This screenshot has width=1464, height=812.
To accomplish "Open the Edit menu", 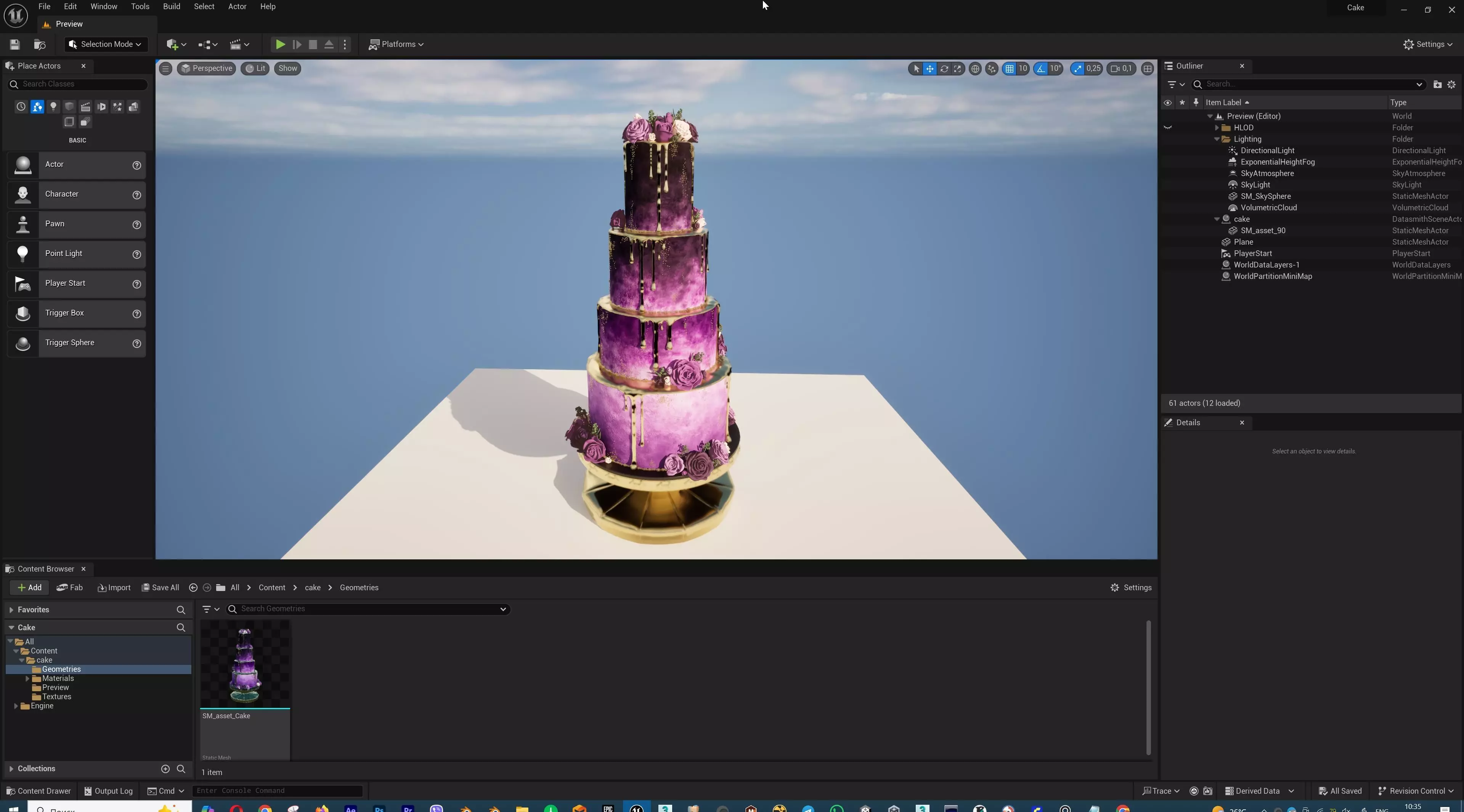I will point(71,7).
